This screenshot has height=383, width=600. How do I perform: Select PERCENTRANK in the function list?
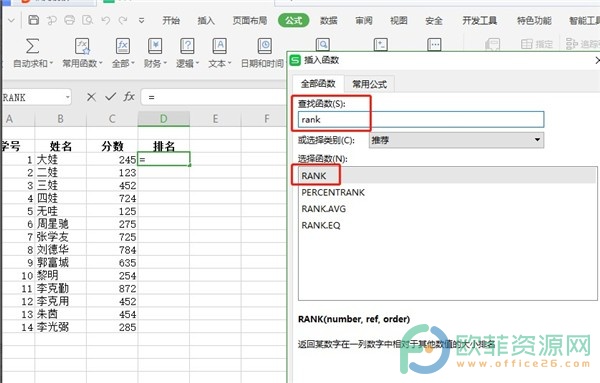tap(447, 192)
